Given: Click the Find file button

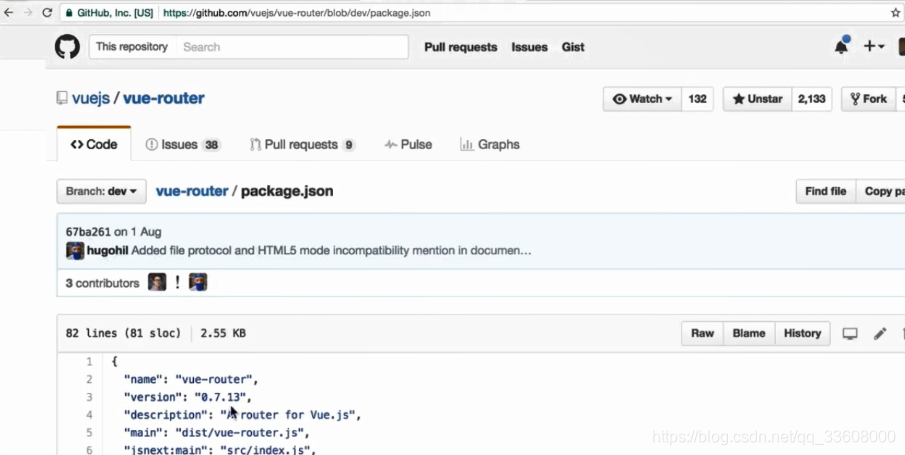Looking at the screenshot, I should (x=825, y=191).
